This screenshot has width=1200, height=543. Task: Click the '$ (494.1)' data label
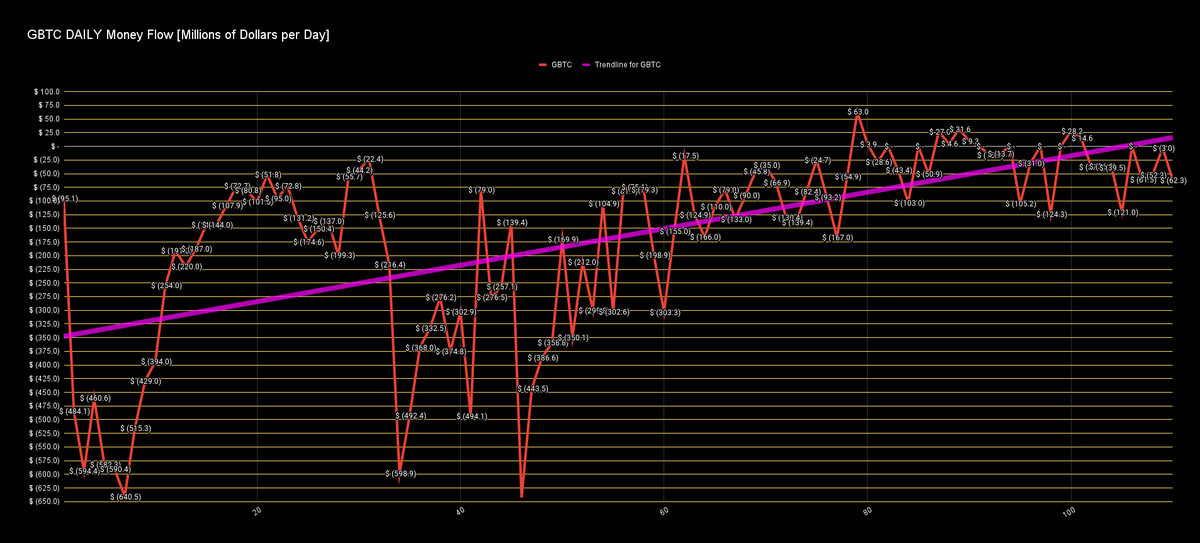click(x=472, y=416)
